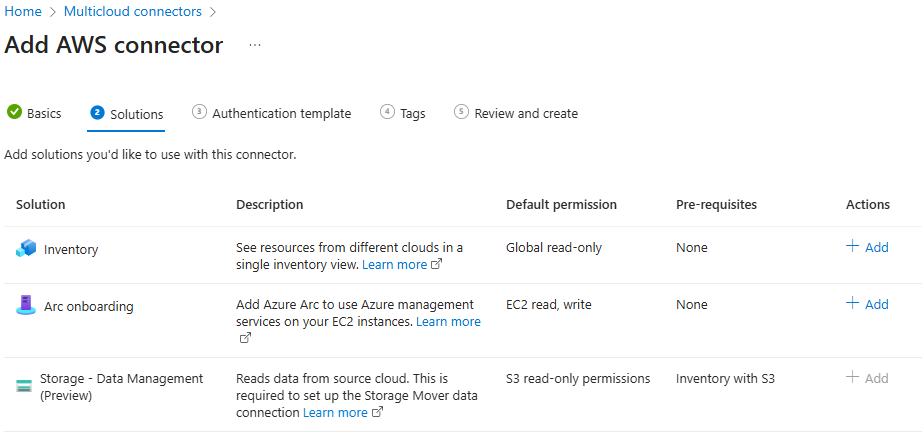Image resolution: width=922 pixels, height=441 pixels.
Task: Open the ellipsis menu beside the title
Action: [255, 45]
